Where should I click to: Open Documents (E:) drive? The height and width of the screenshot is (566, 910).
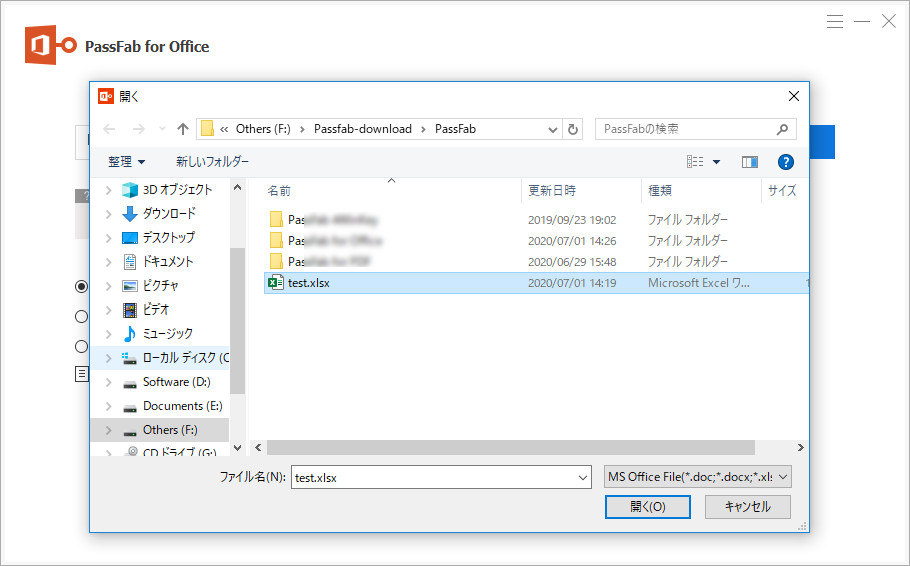click(x=182, y=406)
